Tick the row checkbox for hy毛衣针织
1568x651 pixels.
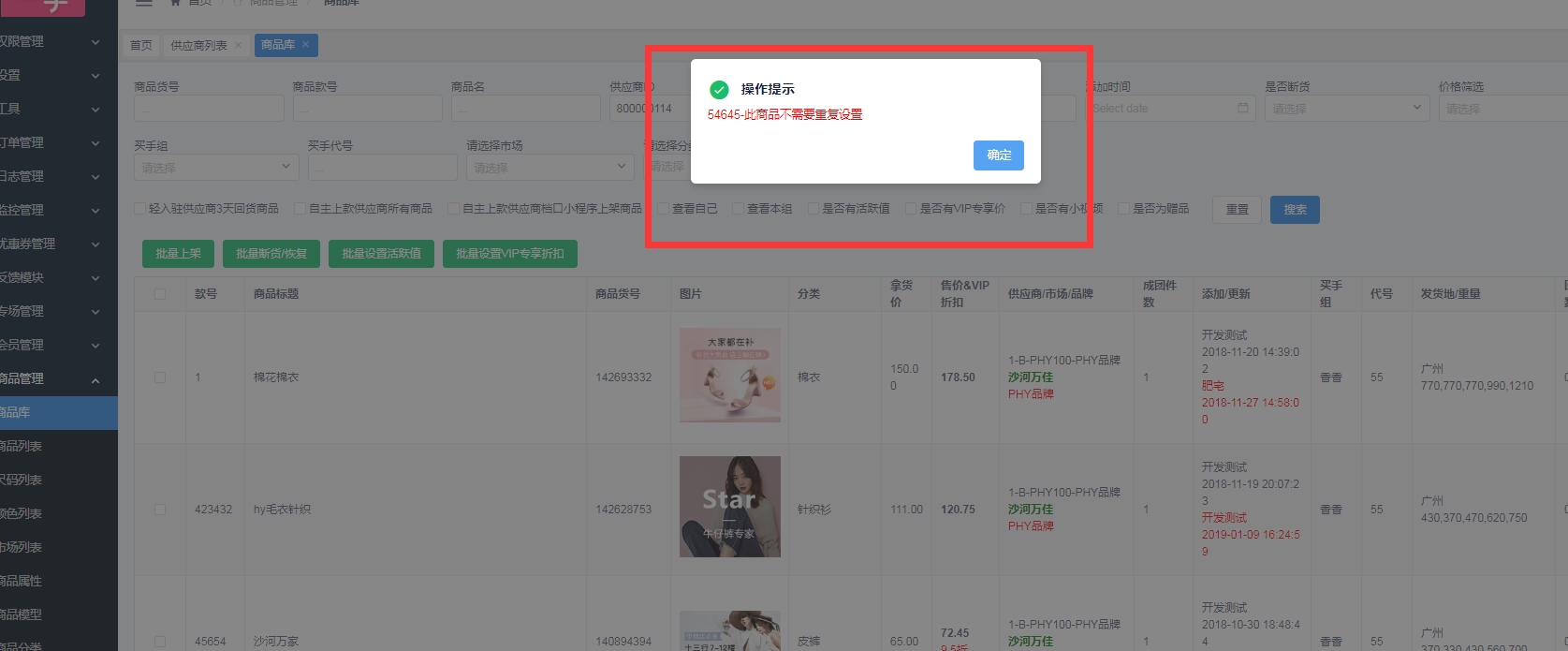click(160, 510)
